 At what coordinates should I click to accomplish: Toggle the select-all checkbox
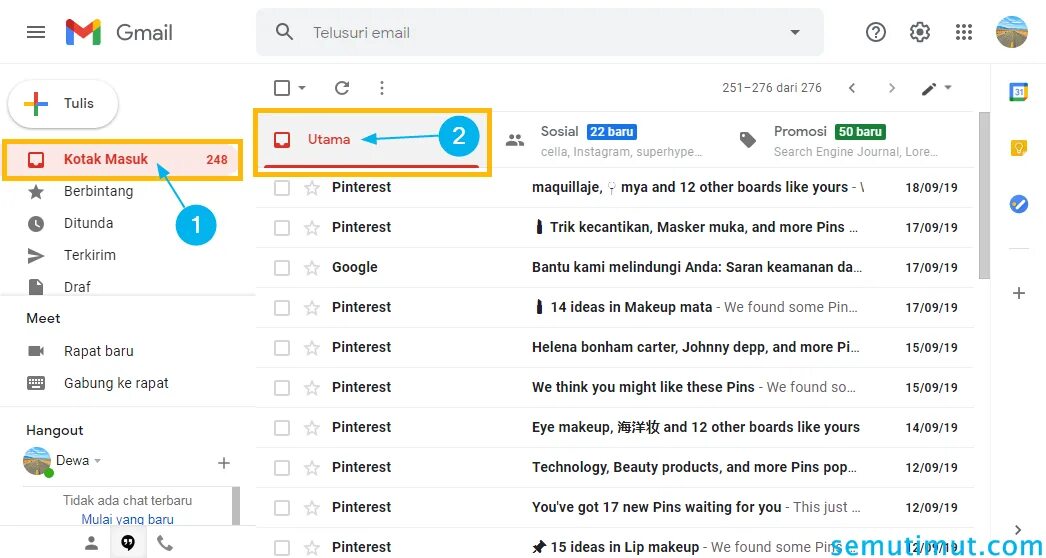point(282,87)
